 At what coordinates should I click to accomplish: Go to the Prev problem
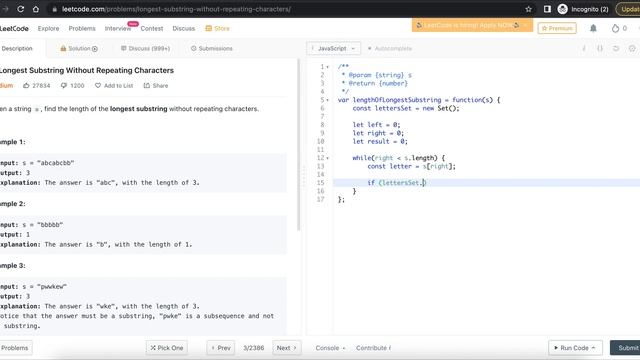pyautogui.click(x=221, y=348)
